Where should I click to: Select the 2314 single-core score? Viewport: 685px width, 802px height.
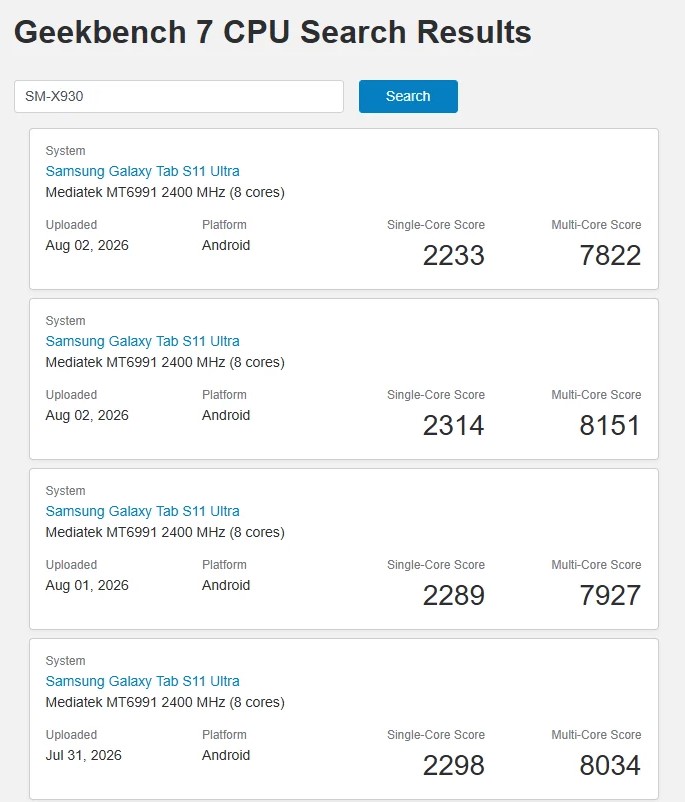(x=453, y=425)
